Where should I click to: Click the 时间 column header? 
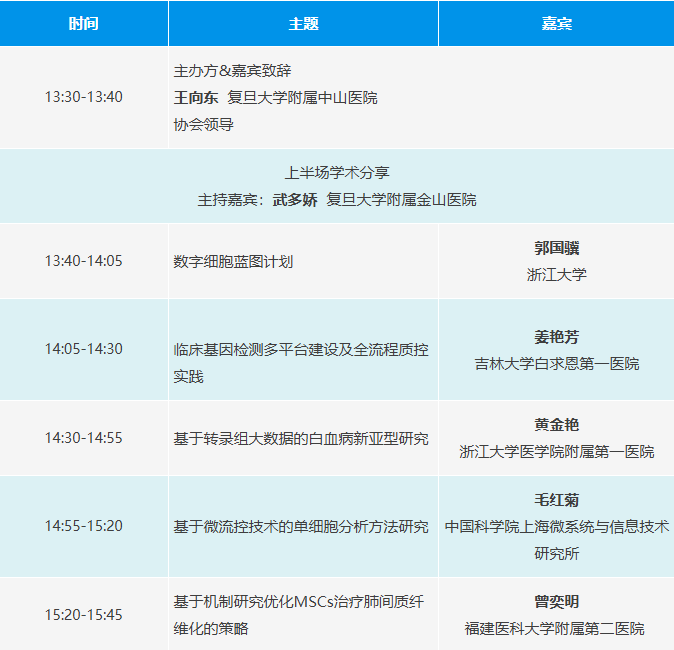click(84, 24)
